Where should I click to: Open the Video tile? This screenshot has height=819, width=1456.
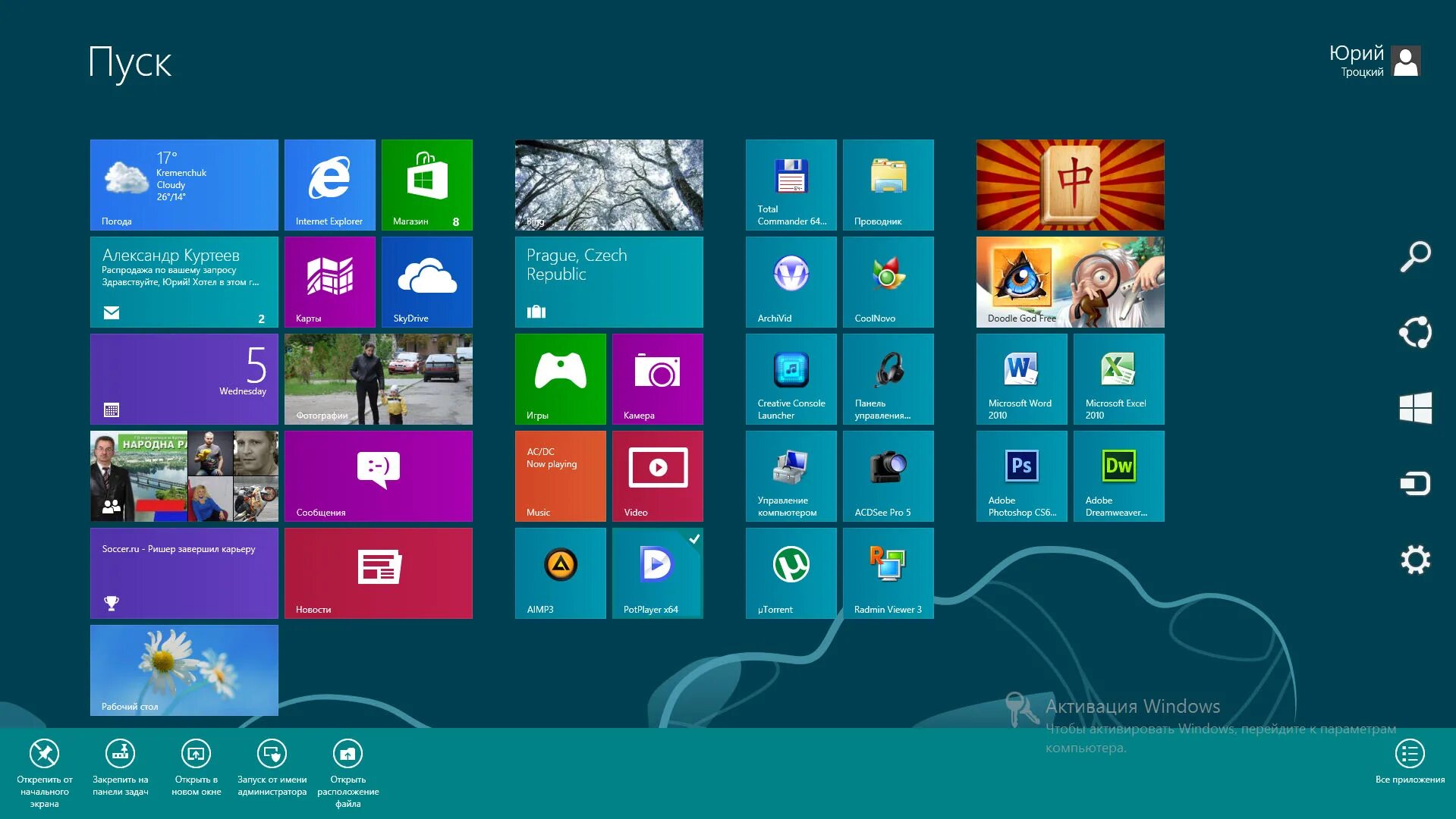(658, 476)
